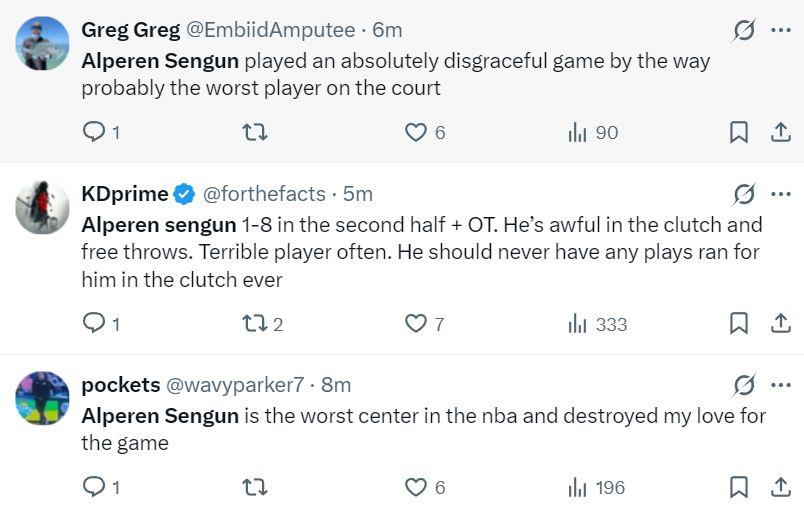The width and height of the screenshot is (804, 511).
Task: Open more options on pockets' tweet
Action: pyautogui.click(x=781, y=385)
